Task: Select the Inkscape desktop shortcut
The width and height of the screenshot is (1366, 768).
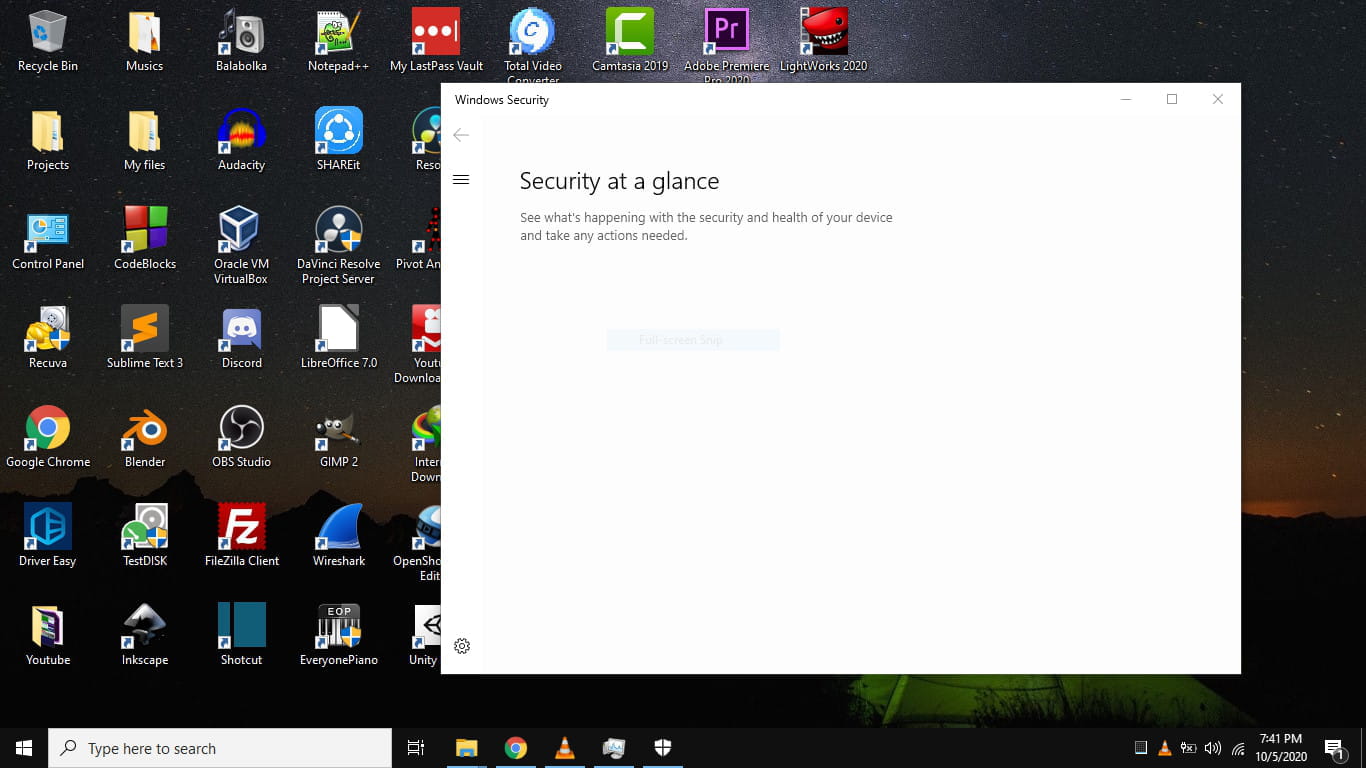Action: click(145, 636)
